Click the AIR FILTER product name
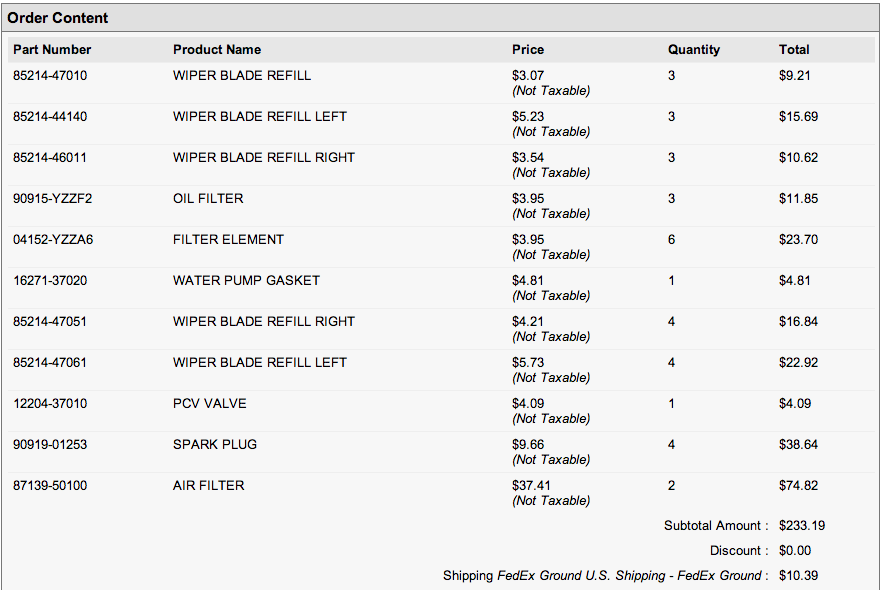This screenshot has height=590, width=882. [x=208, y=486]
